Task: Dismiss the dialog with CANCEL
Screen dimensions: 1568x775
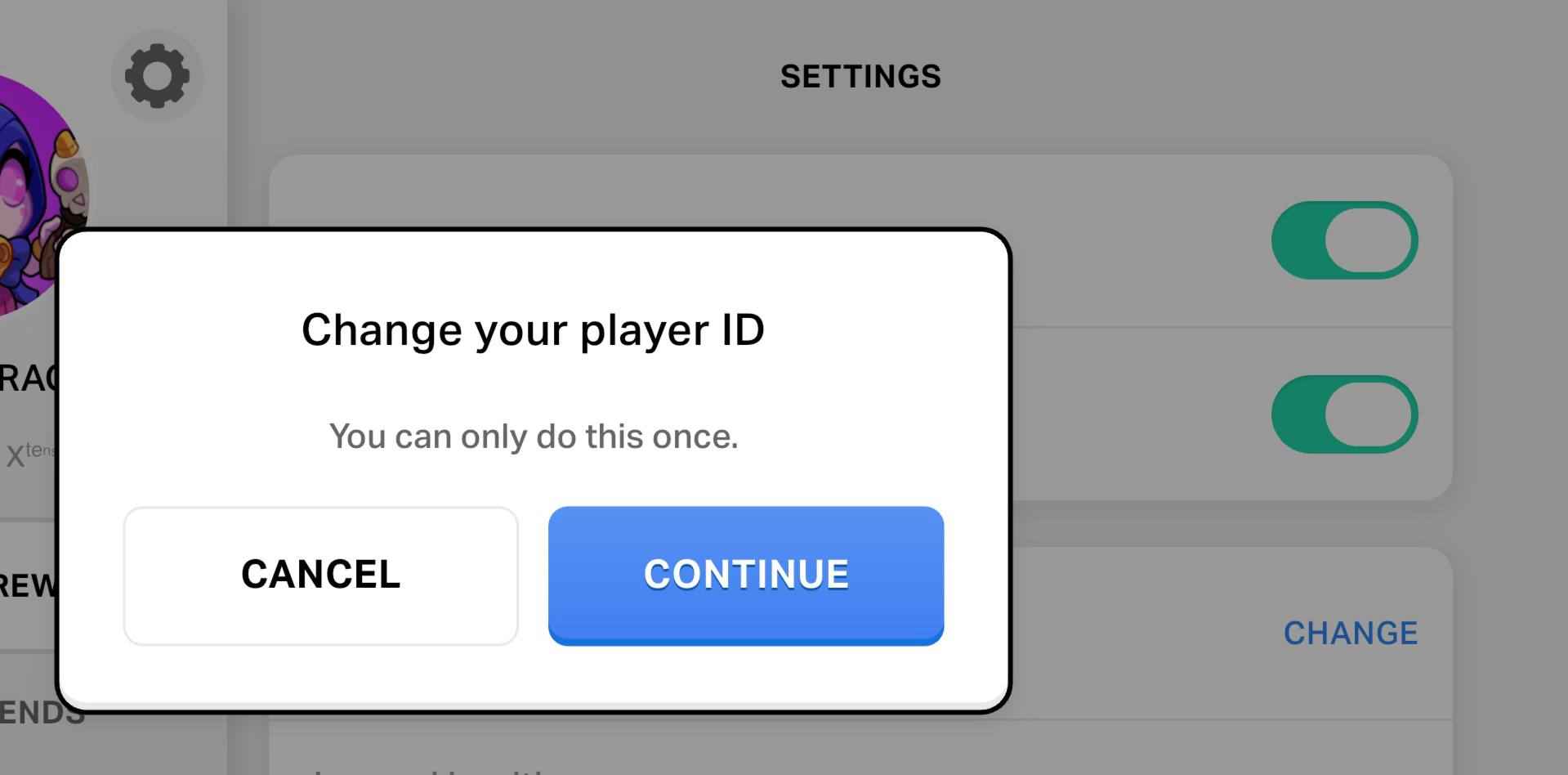Action: 320,576
